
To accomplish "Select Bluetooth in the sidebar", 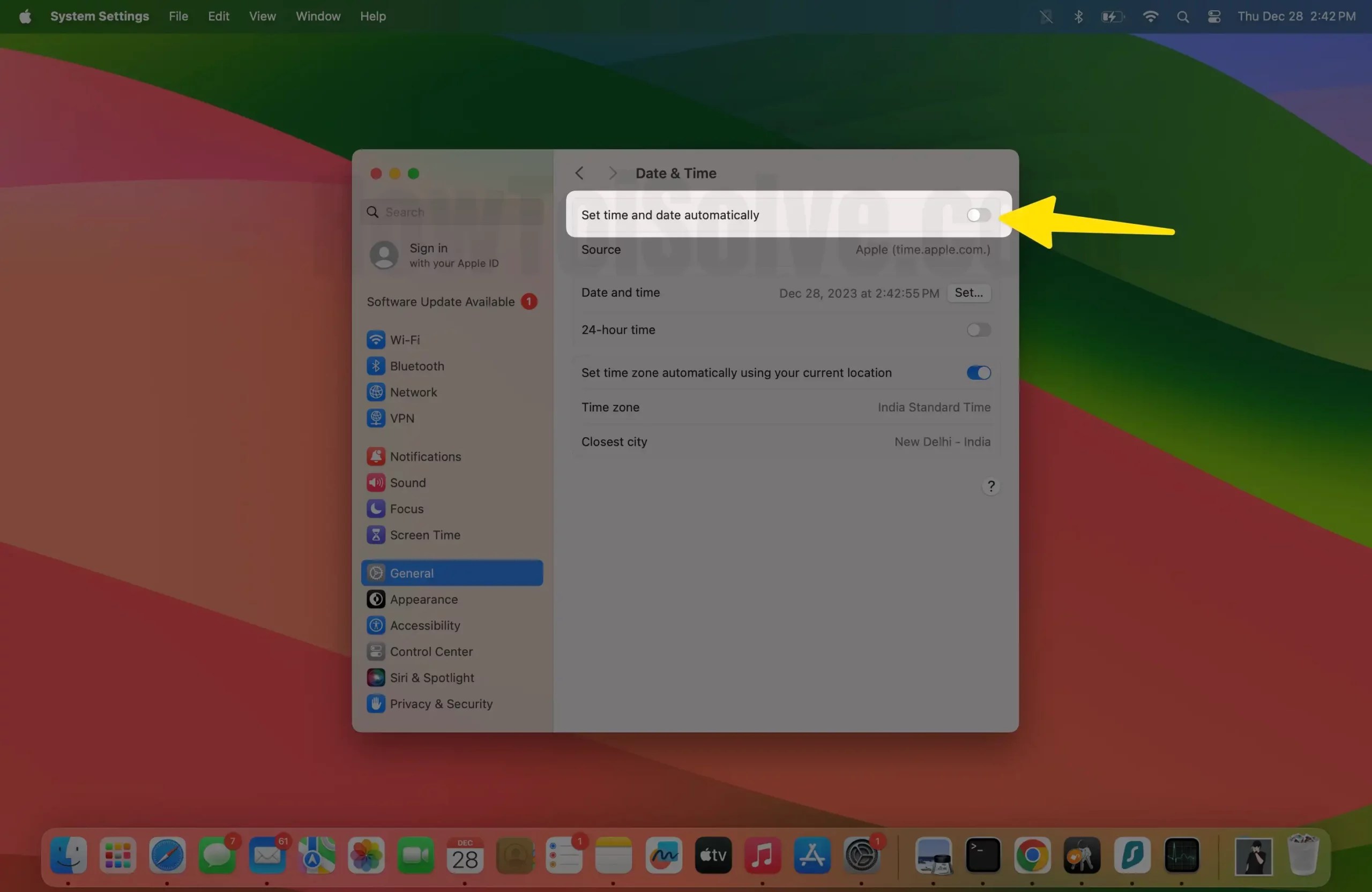I will point(416,366).
